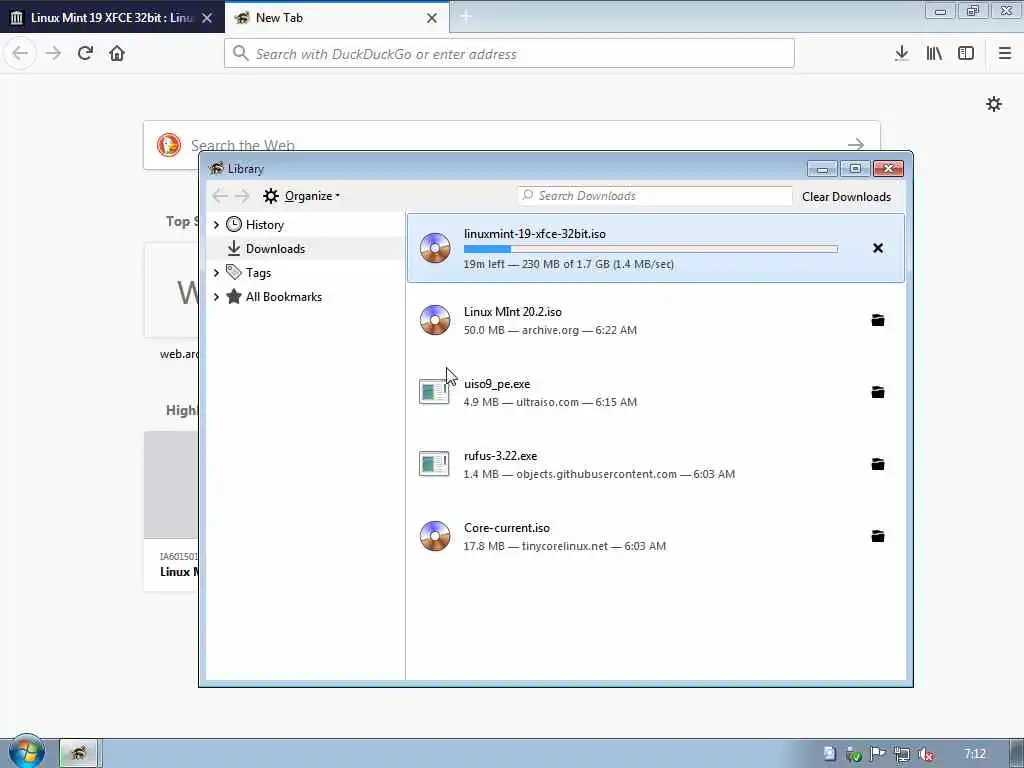Toggle the sidebar view icon

pyautogui.click(x=966, y=53)
